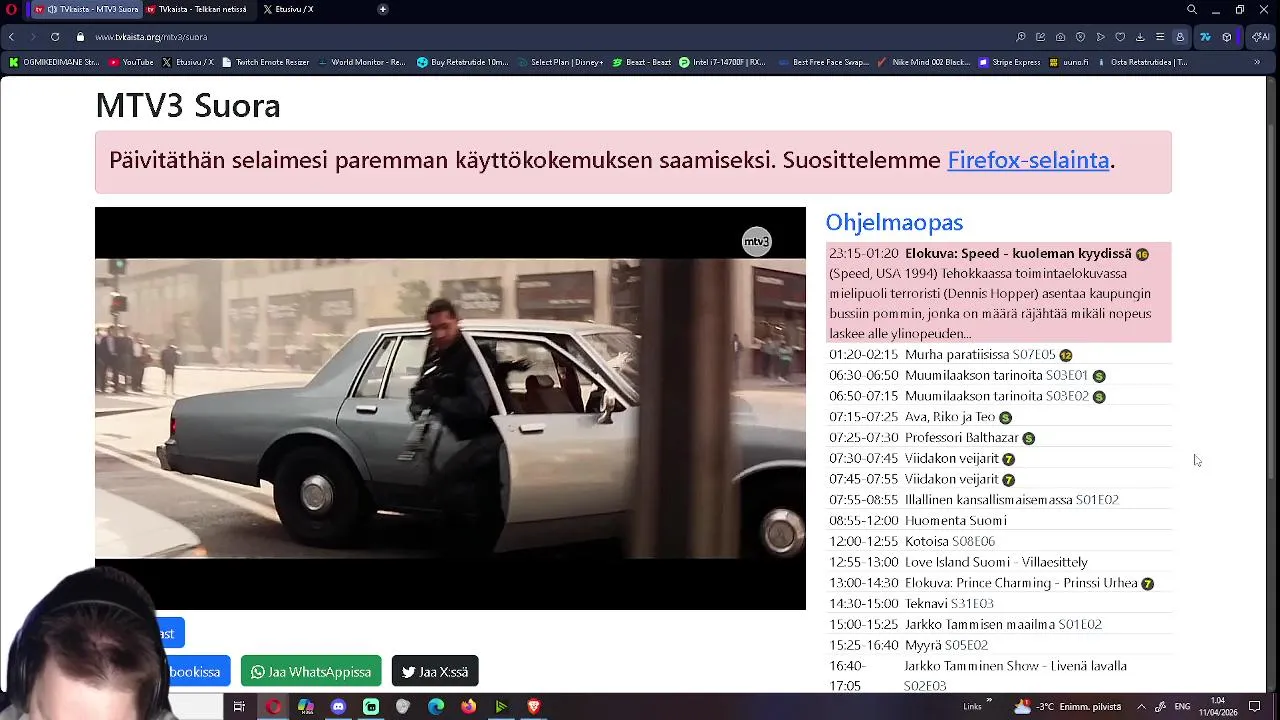This screenshot has height=720, width=1280.
Task: Reload the page with refresh icon
Action: [55, 37]
